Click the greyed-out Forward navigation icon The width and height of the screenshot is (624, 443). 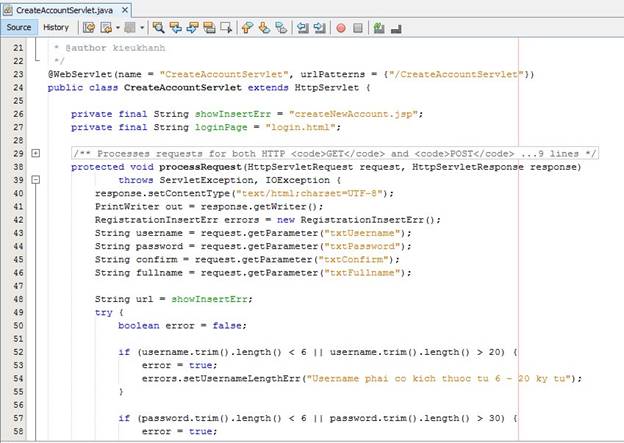pyautogui.click(x=130, y=27)
